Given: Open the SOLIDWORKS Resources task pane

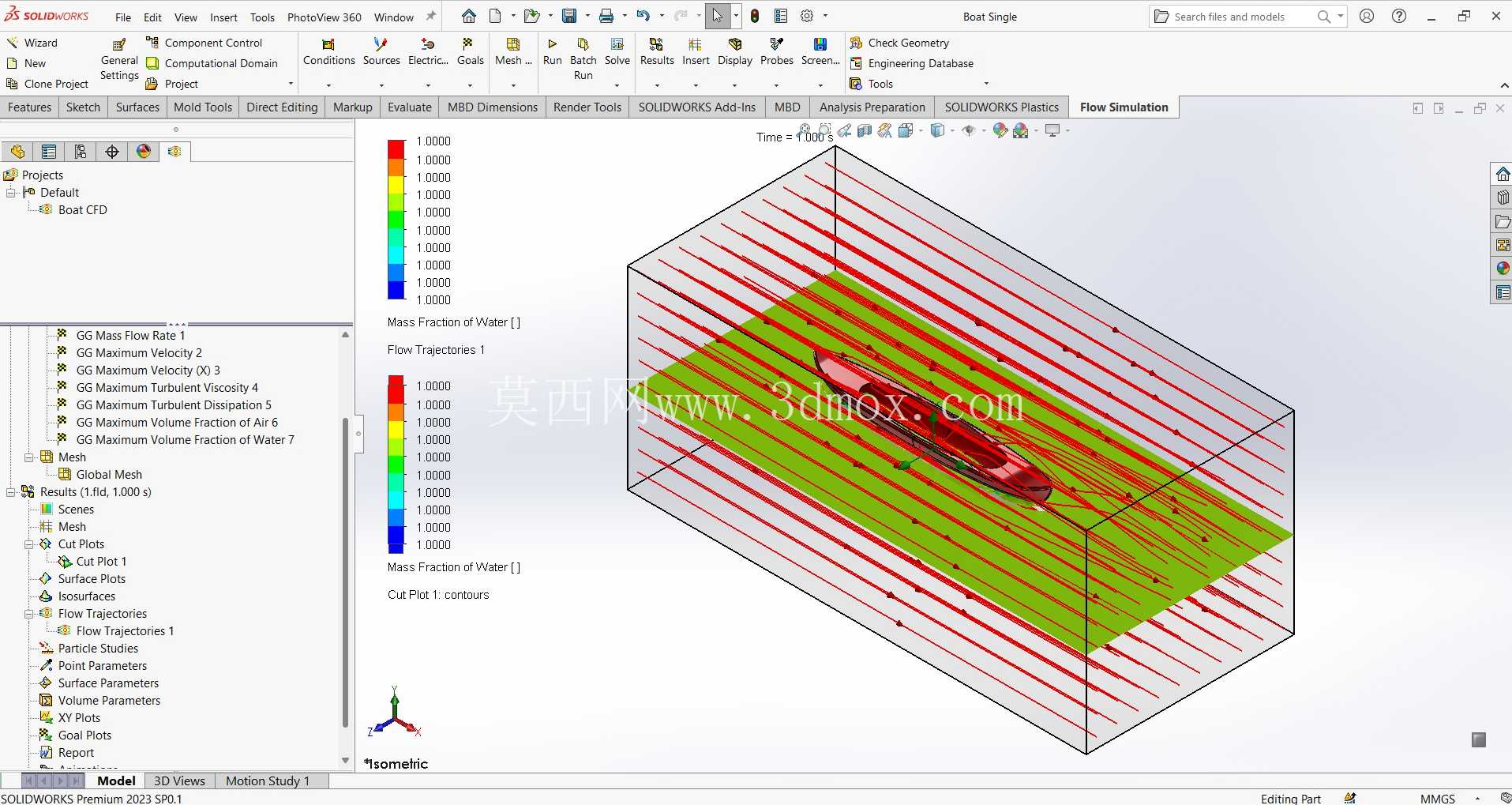Looking at the screenshot, I should click(1502, 174).
